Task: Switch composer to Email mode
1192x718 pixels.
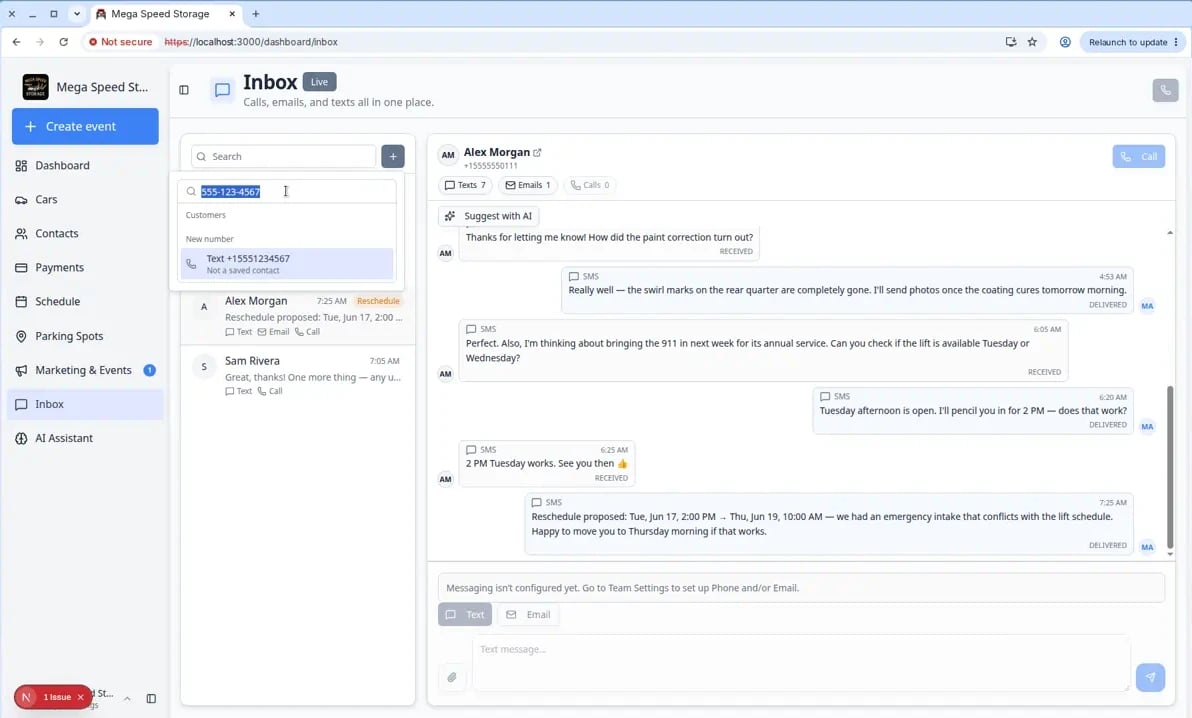Action: pyautogui.click(x=528, y=615)
